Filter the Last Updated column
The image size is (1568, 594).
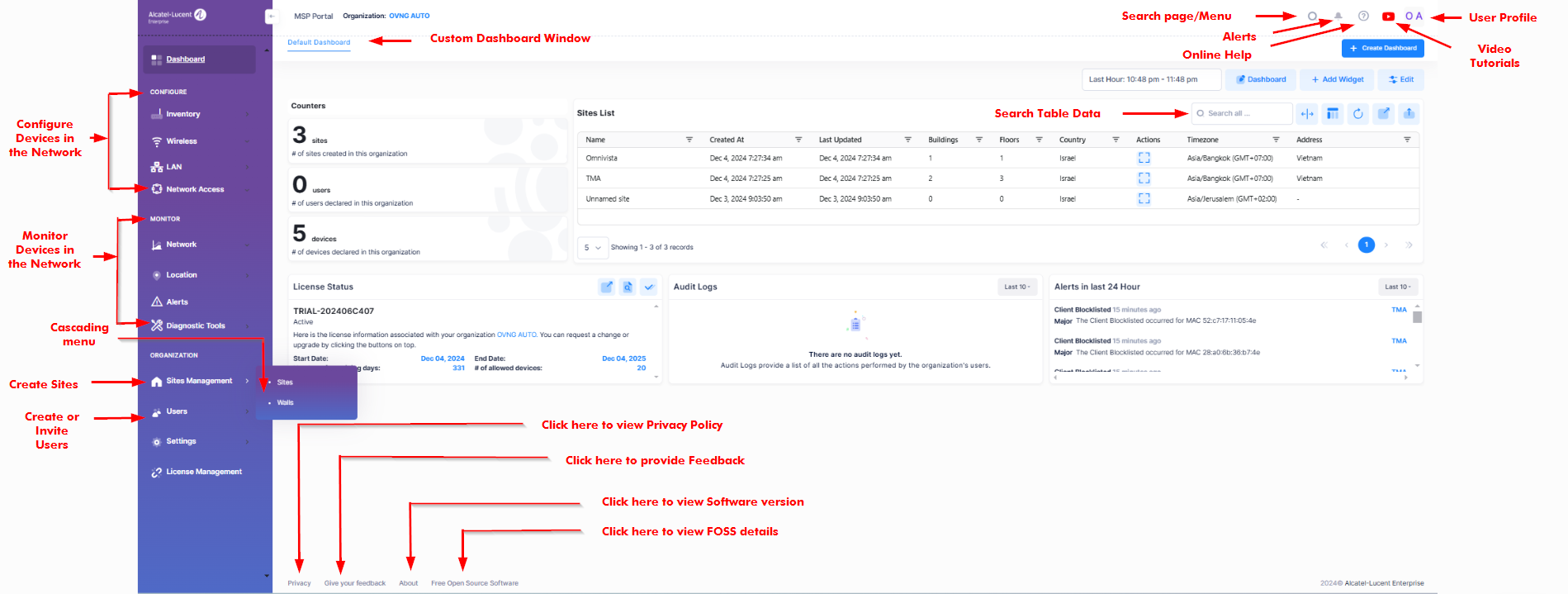pyautogui.click(x=908, y=140)
